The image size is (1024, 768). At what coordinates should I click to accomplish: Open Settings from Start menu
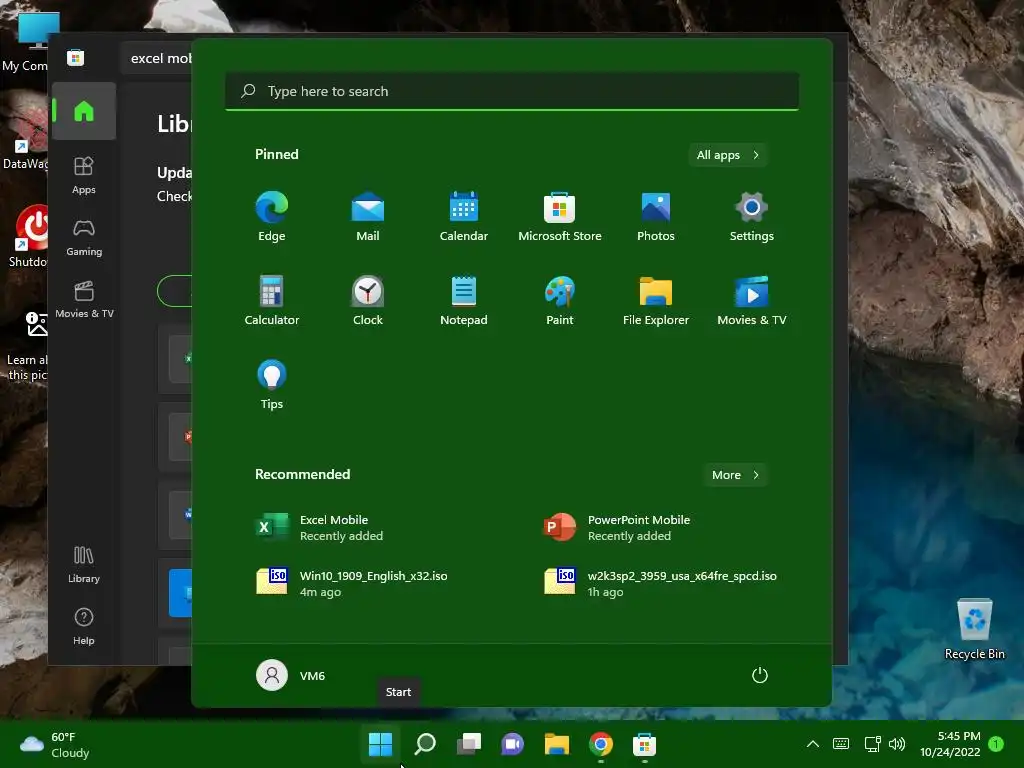[x=752, y=216]
